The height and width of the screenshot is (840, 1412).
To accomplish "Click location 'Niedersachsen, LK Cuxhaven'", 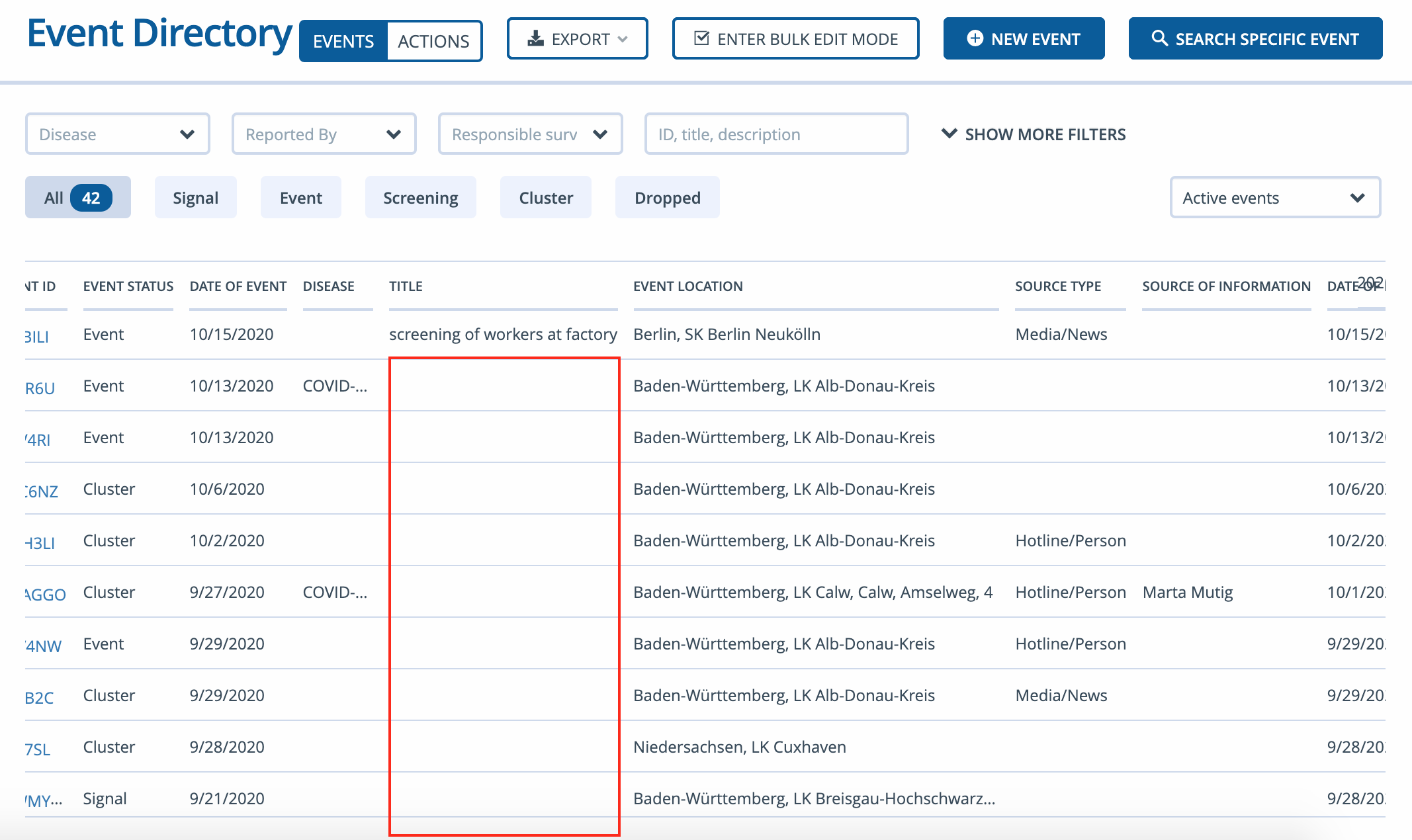I will coord(740,747).
